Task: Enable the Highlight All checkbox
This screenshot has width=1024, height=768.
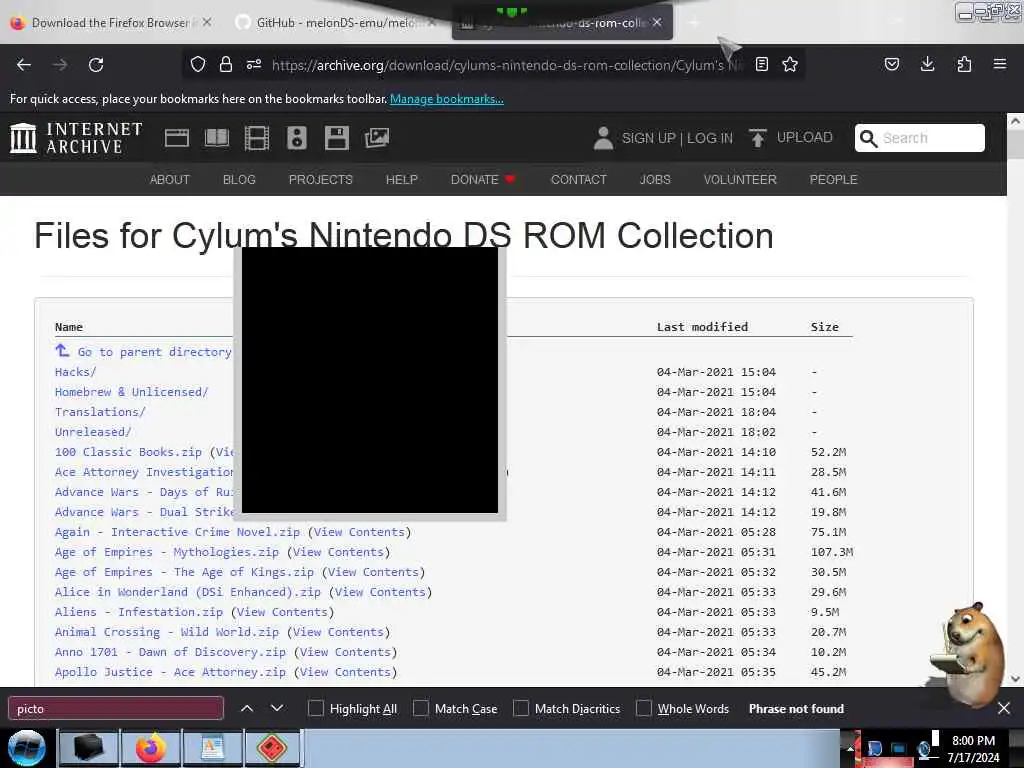Action: pos(316,708)
